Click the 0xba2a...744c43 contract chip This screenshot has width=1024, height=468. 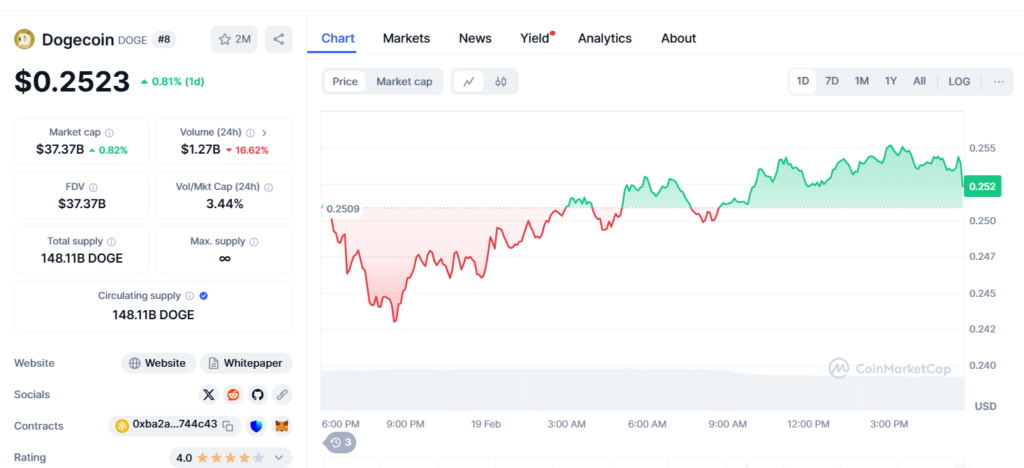[174, 426]
